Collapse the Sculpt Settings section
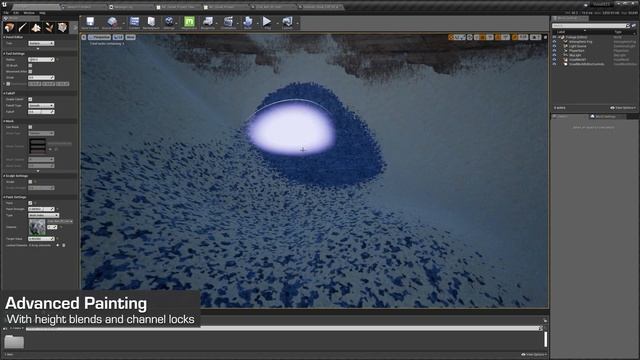Screen dimensions: 640x360 pyautogui.click(x=4, y=176)
